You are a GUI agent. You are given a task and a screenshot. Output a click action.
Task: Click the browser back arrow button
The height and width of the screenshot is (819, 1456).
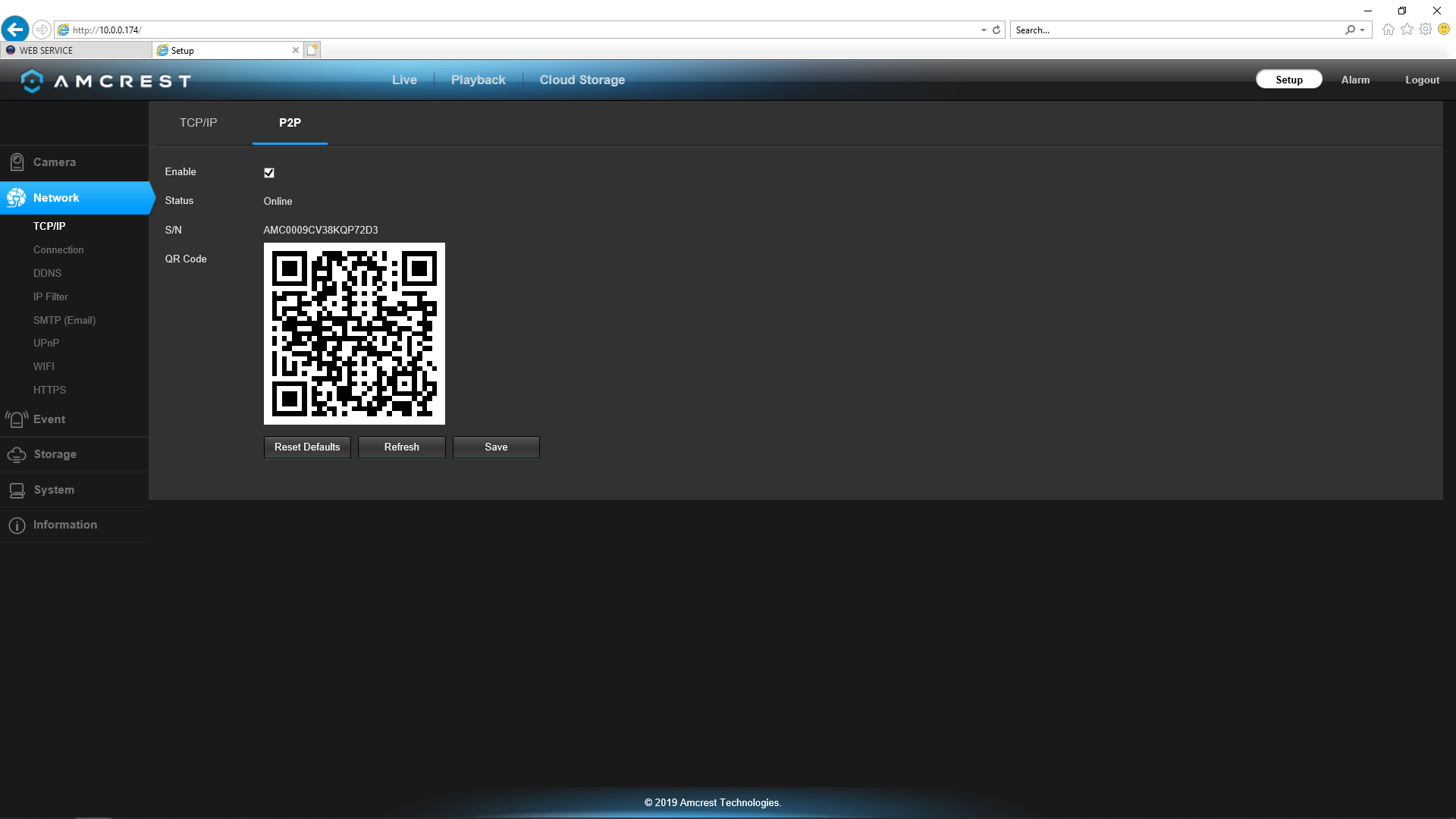(15, 30)
